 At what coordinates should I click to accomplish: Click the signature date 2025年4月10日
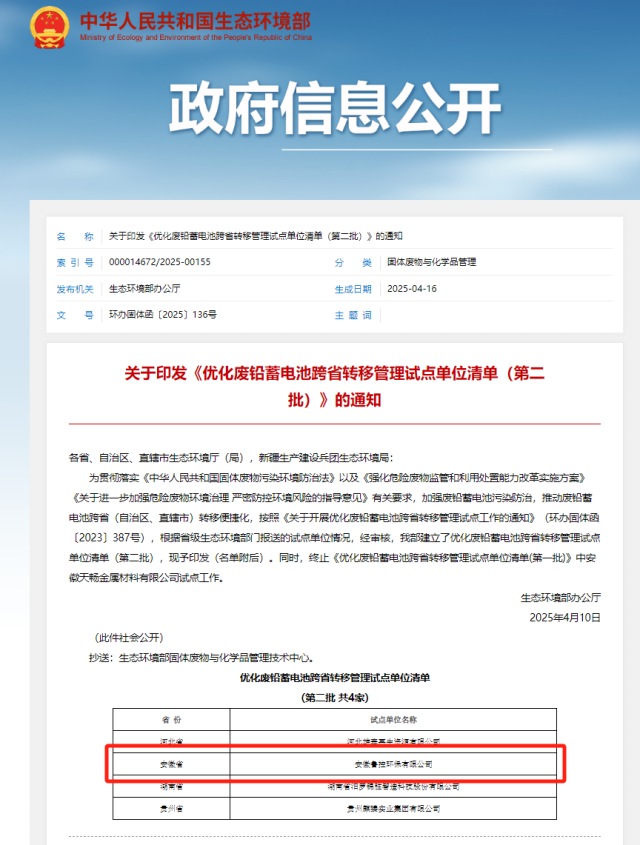pyautogui.click(x=565, y=617)
